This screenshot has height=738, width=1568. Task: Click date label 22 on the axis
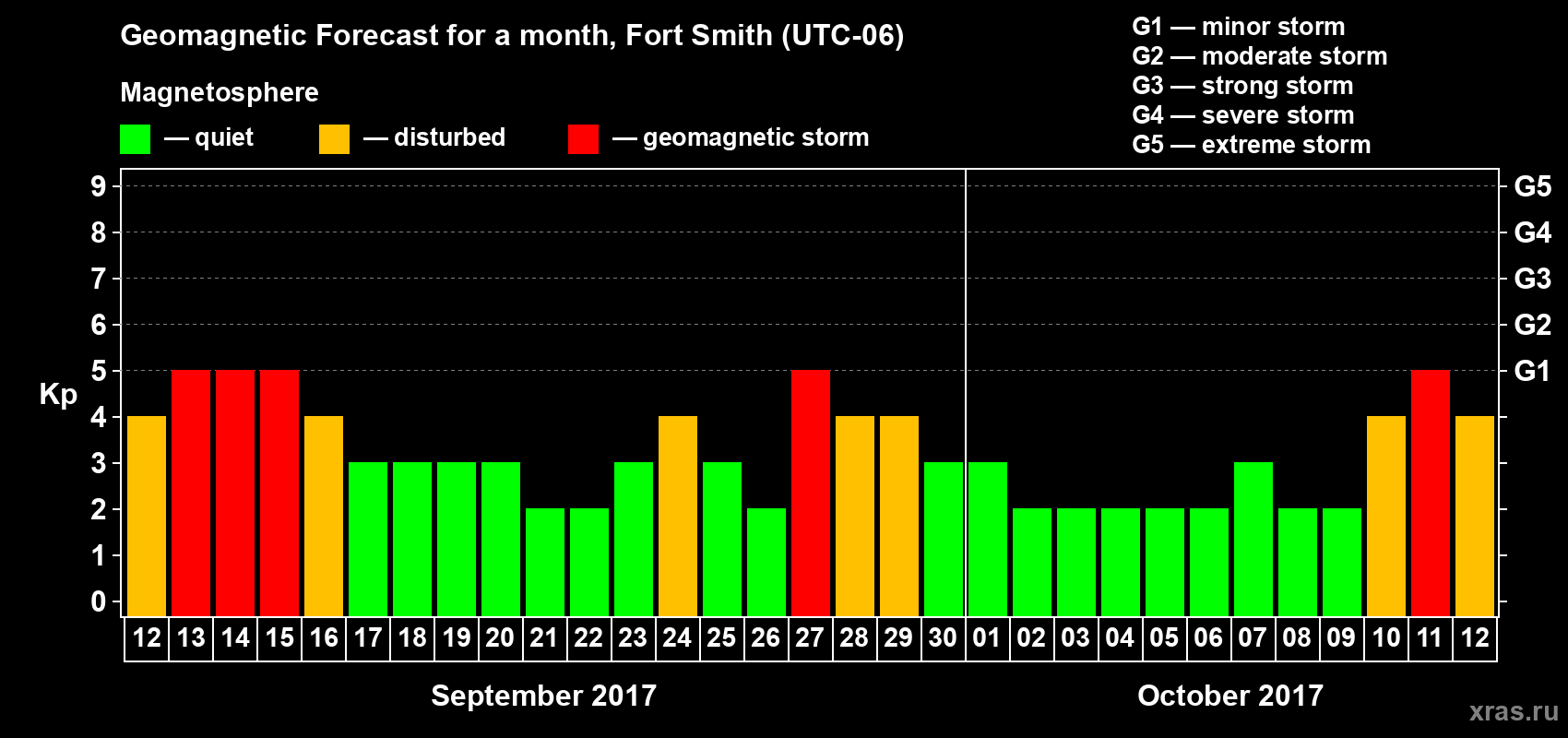pos(588,637)
